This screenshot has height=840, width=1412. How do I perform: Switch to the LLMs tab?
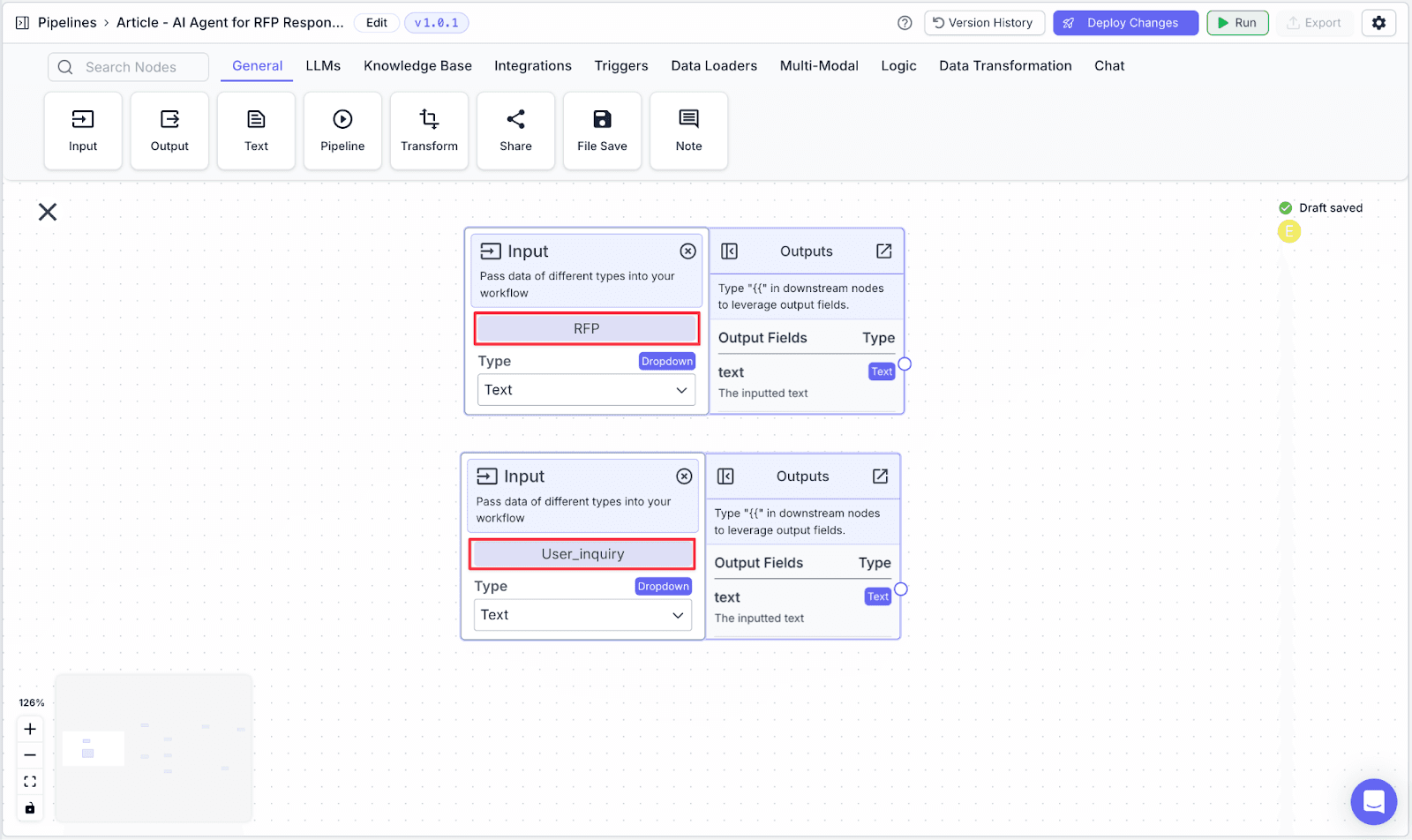[323, 66]
